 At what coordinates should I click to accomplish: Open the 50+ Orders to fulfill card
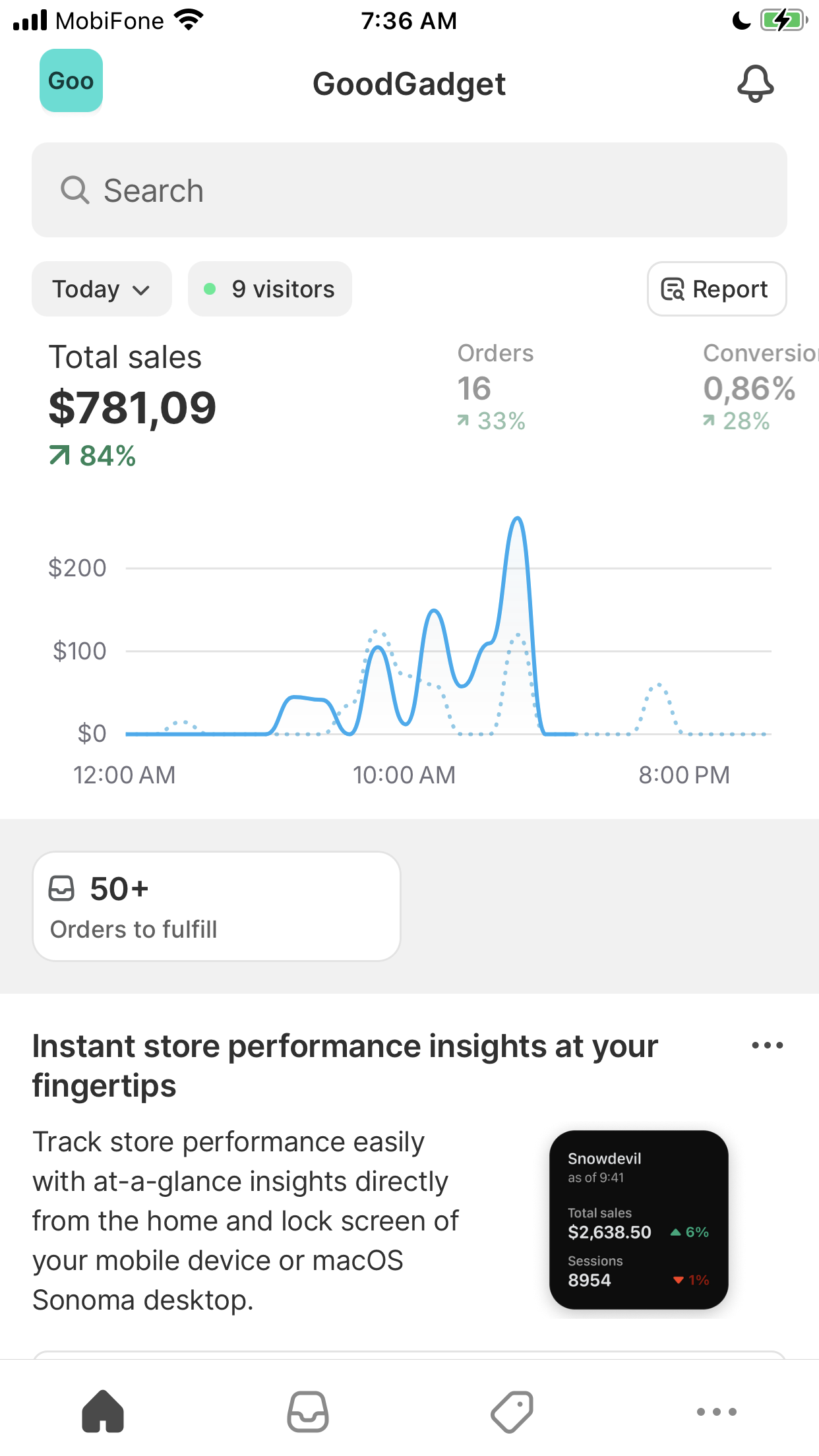click(x=217, y=906)
